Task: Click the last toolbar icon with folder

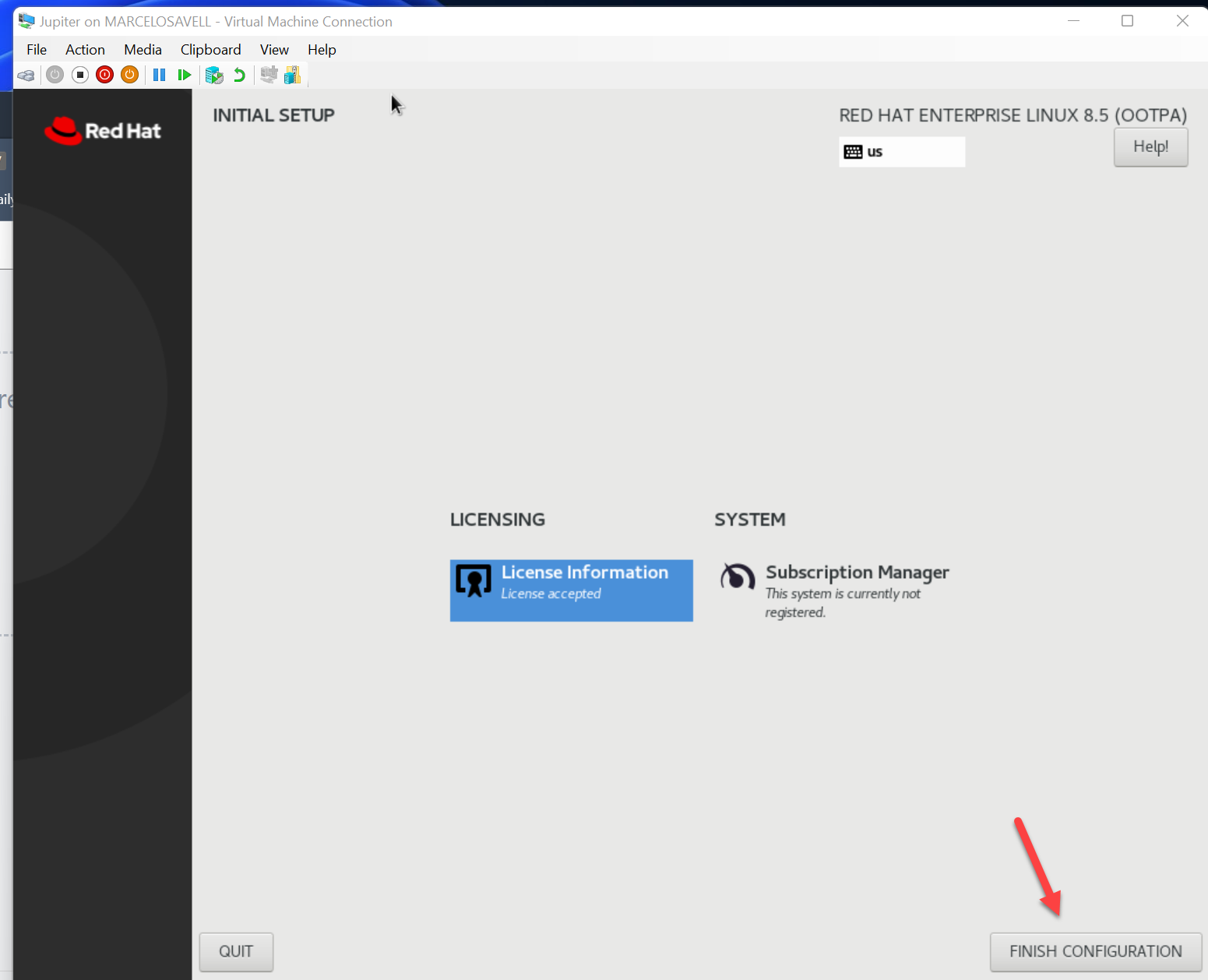Action: (x=293, y=75)
